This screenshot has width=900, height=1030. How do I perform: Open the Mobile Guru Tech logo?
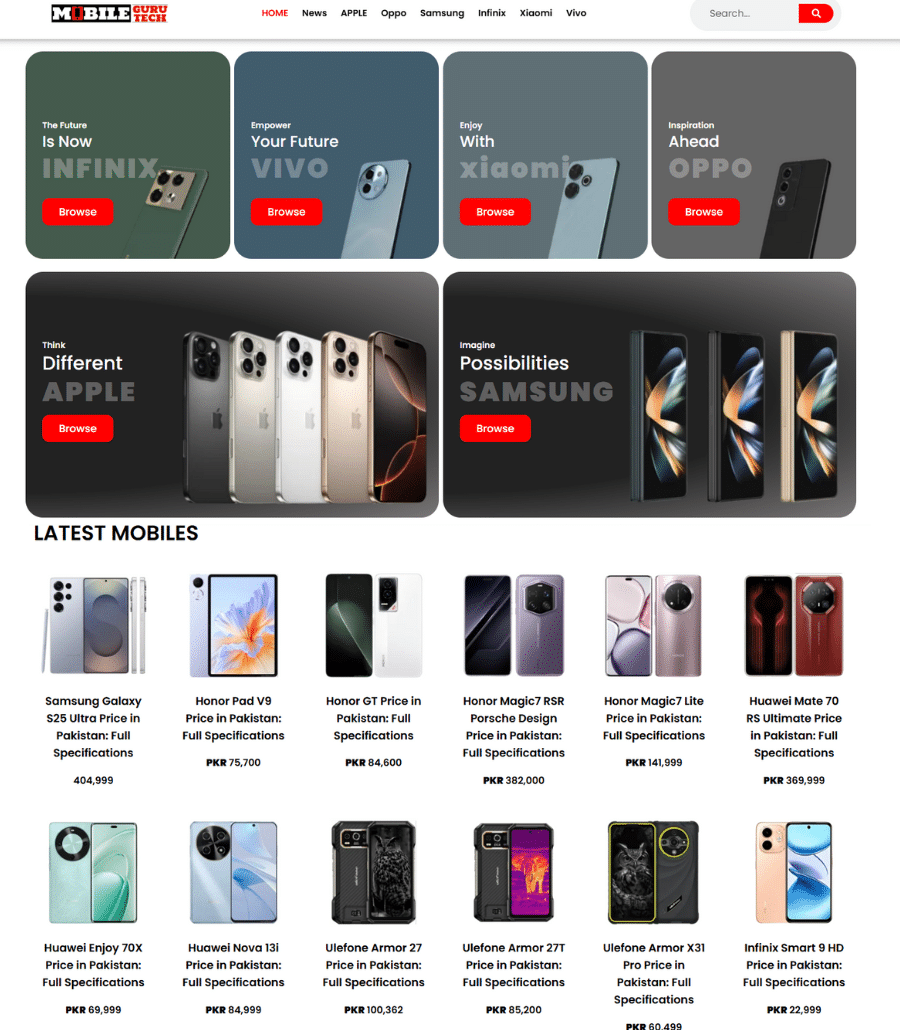[x=110, y=13]
